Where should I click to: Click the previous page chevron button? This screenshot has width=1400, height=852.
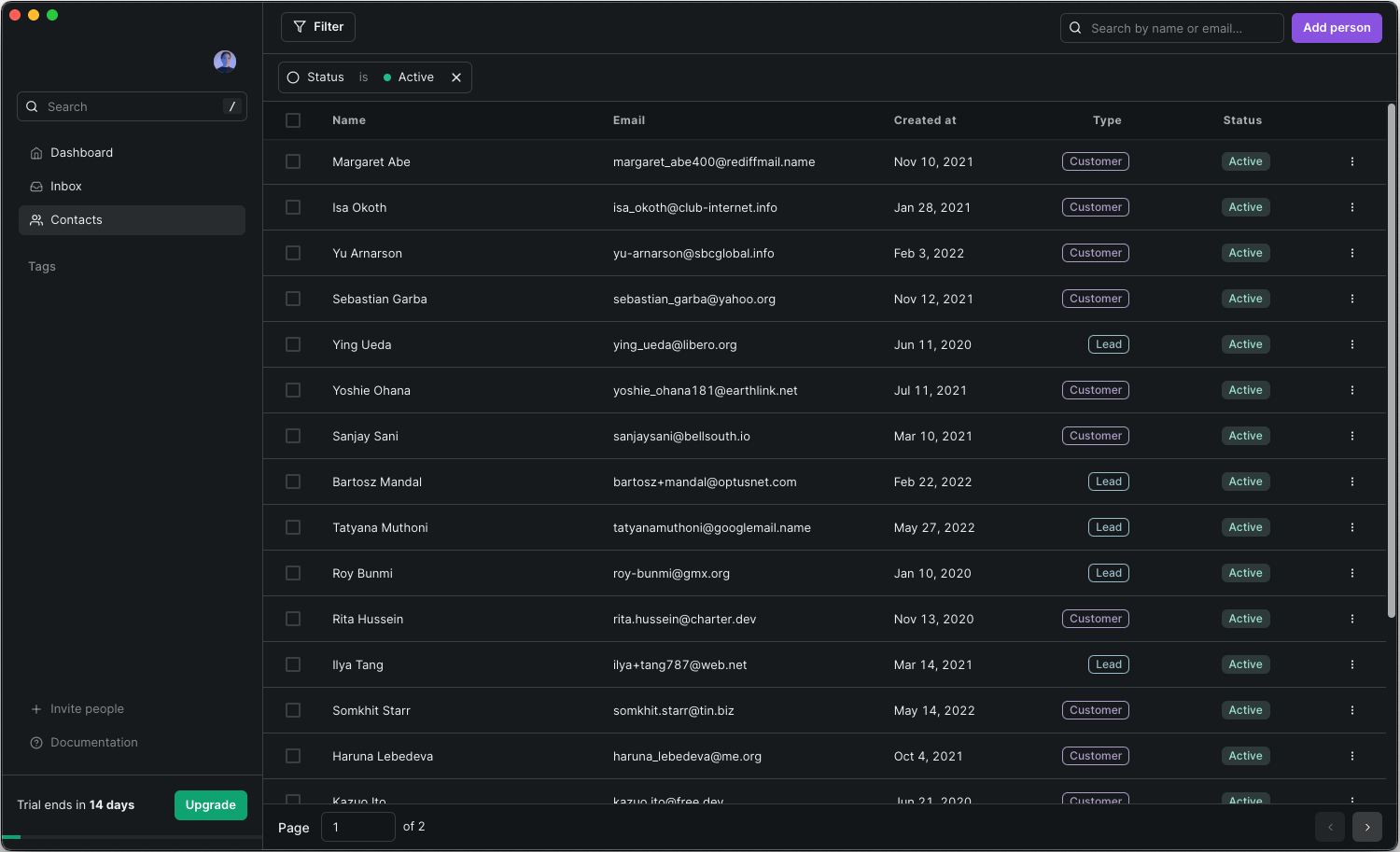tap(1330, 827)
